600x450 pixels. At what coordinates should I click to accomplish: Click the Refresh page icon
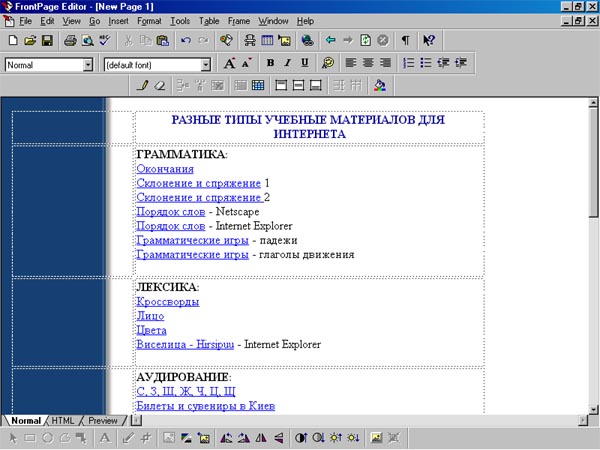[365, 41]
